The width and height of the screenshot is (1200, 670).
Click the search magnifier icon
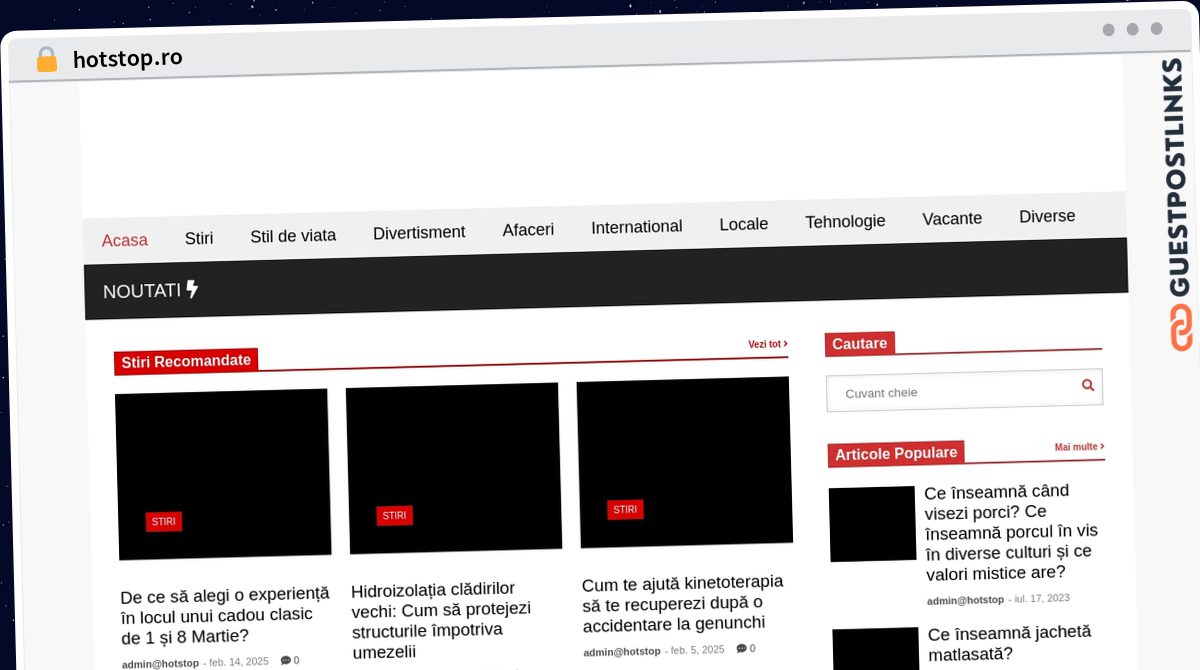1088,385
